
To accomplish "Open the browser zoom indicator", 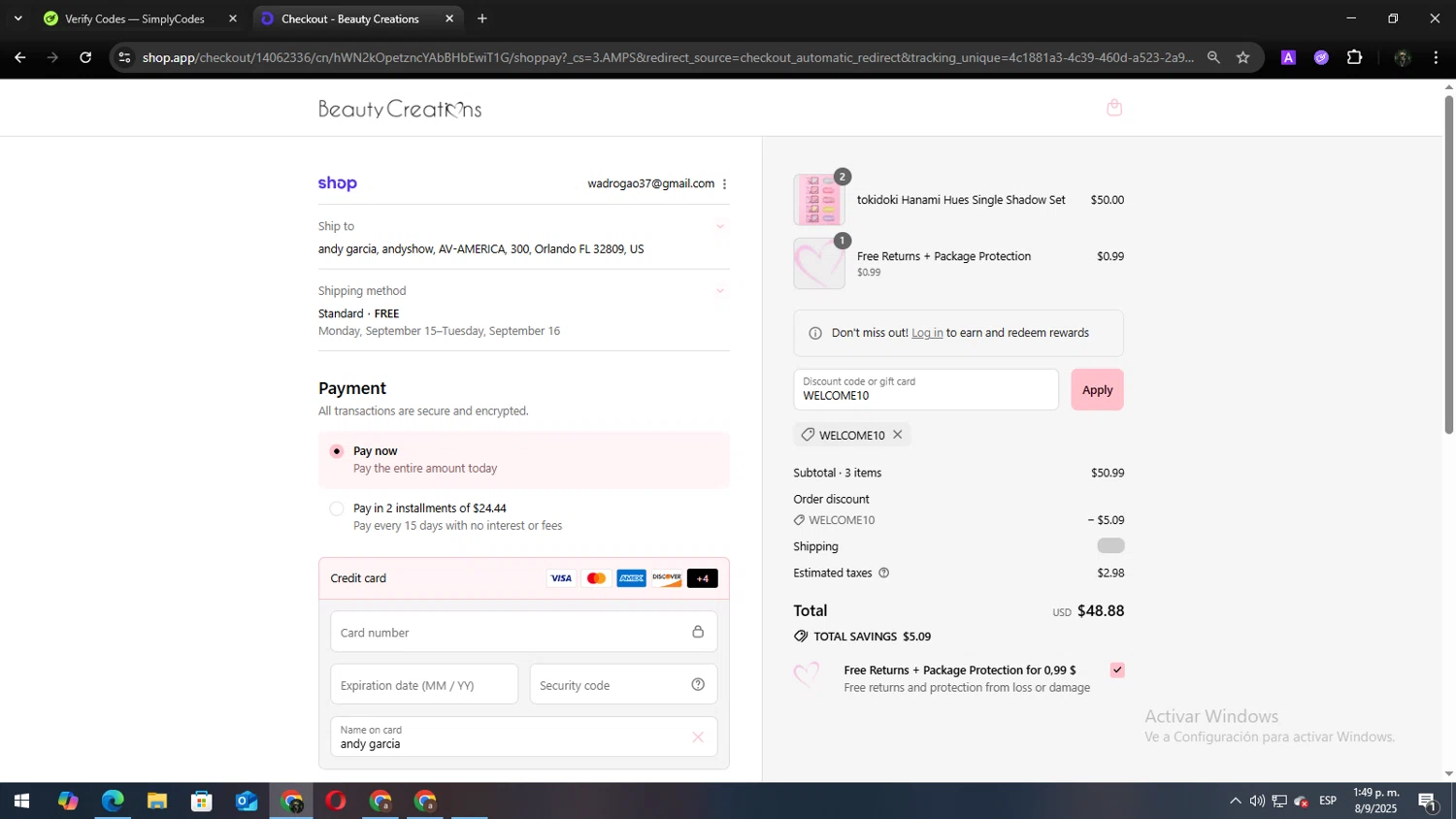I will 1213,57.
